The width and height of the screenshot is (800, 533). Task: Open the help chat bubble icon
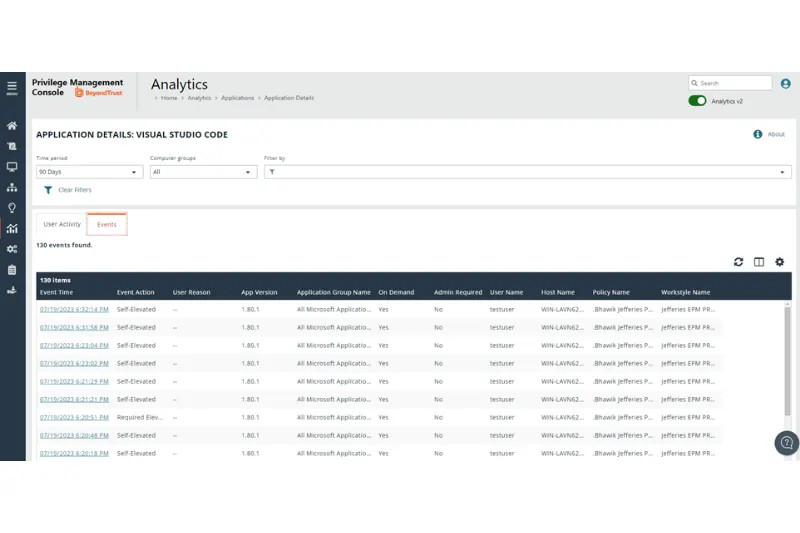(x=787, y=443)
